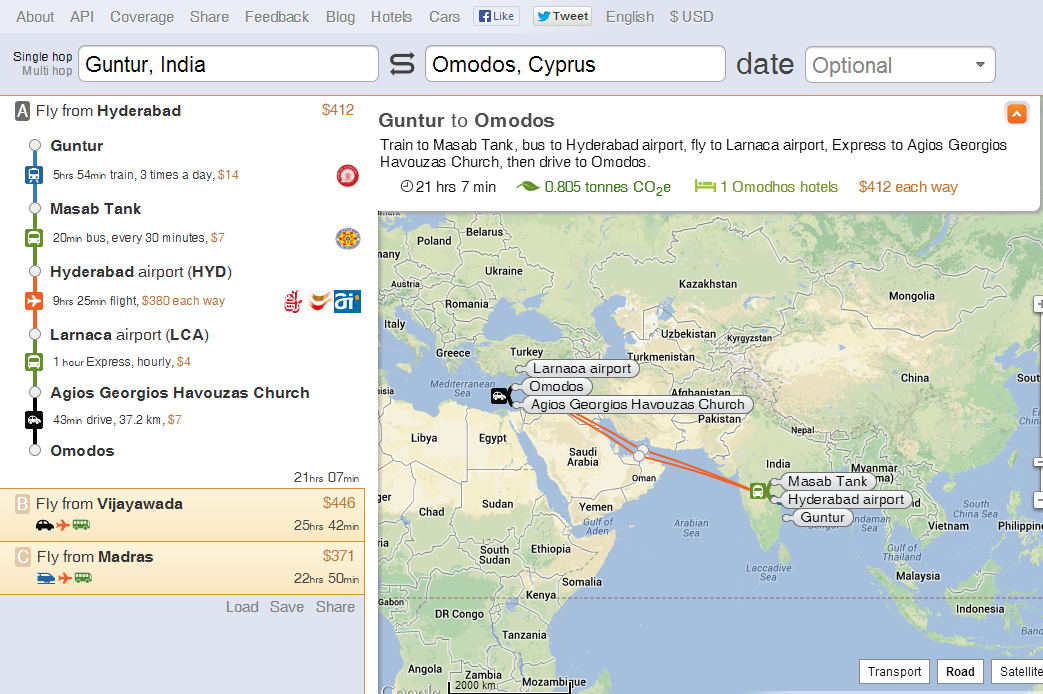The height and width of the screenshot is (694, 1043).
Task: Select the Guntur label on the map
Action: coord(822,517)
